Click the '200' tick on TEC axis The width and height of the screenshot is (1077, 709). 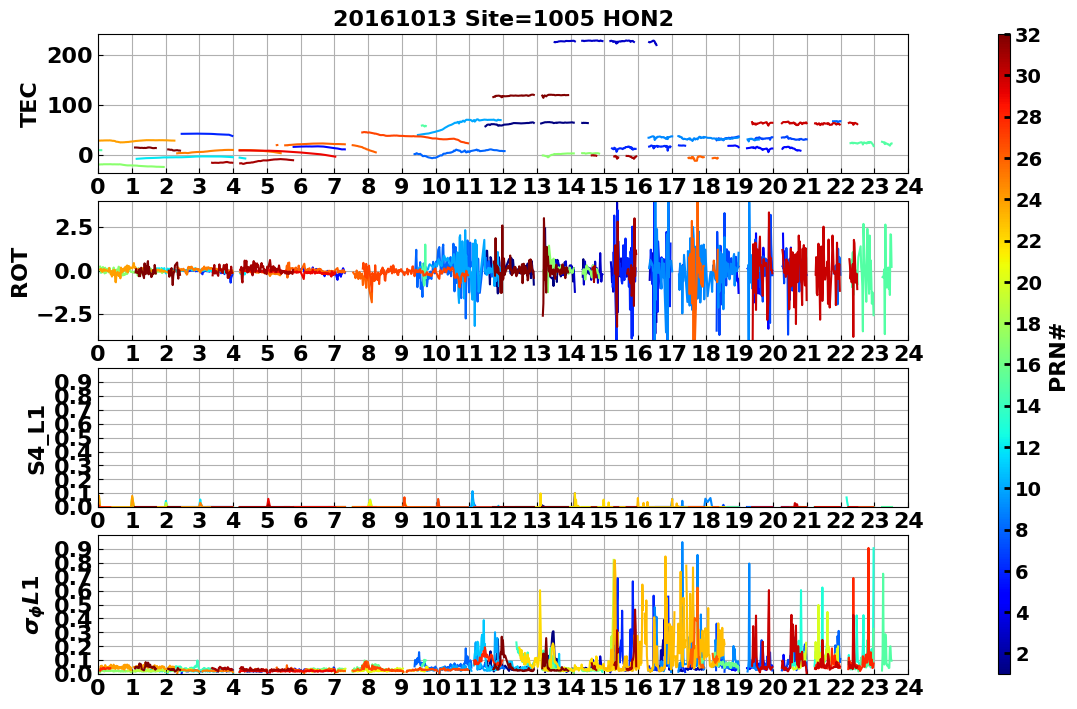[x=70, y=56]
